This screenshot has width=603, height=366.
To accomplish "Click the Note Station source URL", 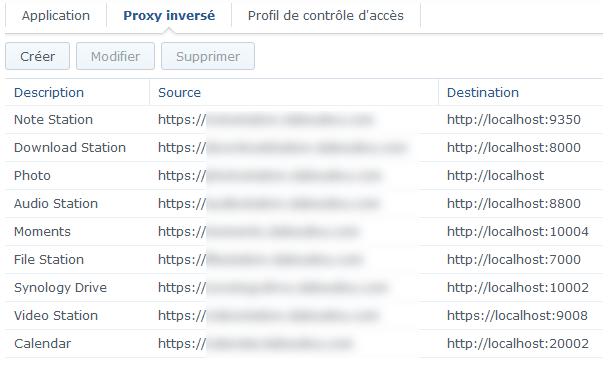I will tap(266, 120).
